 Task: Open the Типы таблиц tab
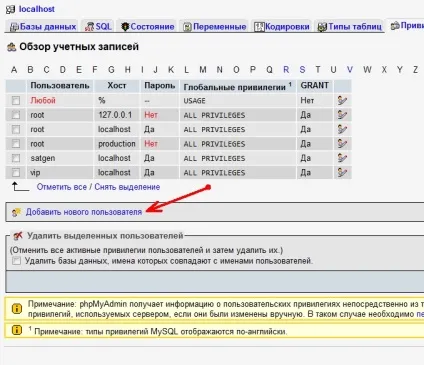(x=350, y=27)
